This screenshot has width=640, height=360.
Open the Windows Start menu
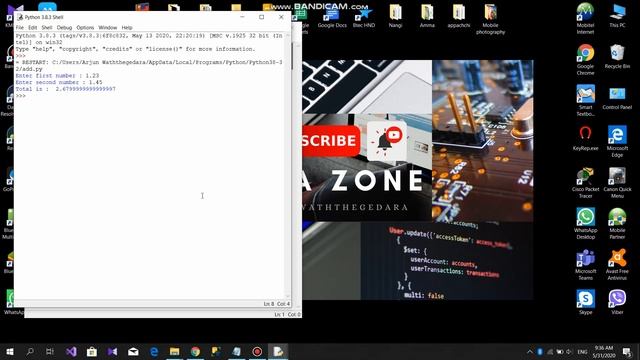10,351
